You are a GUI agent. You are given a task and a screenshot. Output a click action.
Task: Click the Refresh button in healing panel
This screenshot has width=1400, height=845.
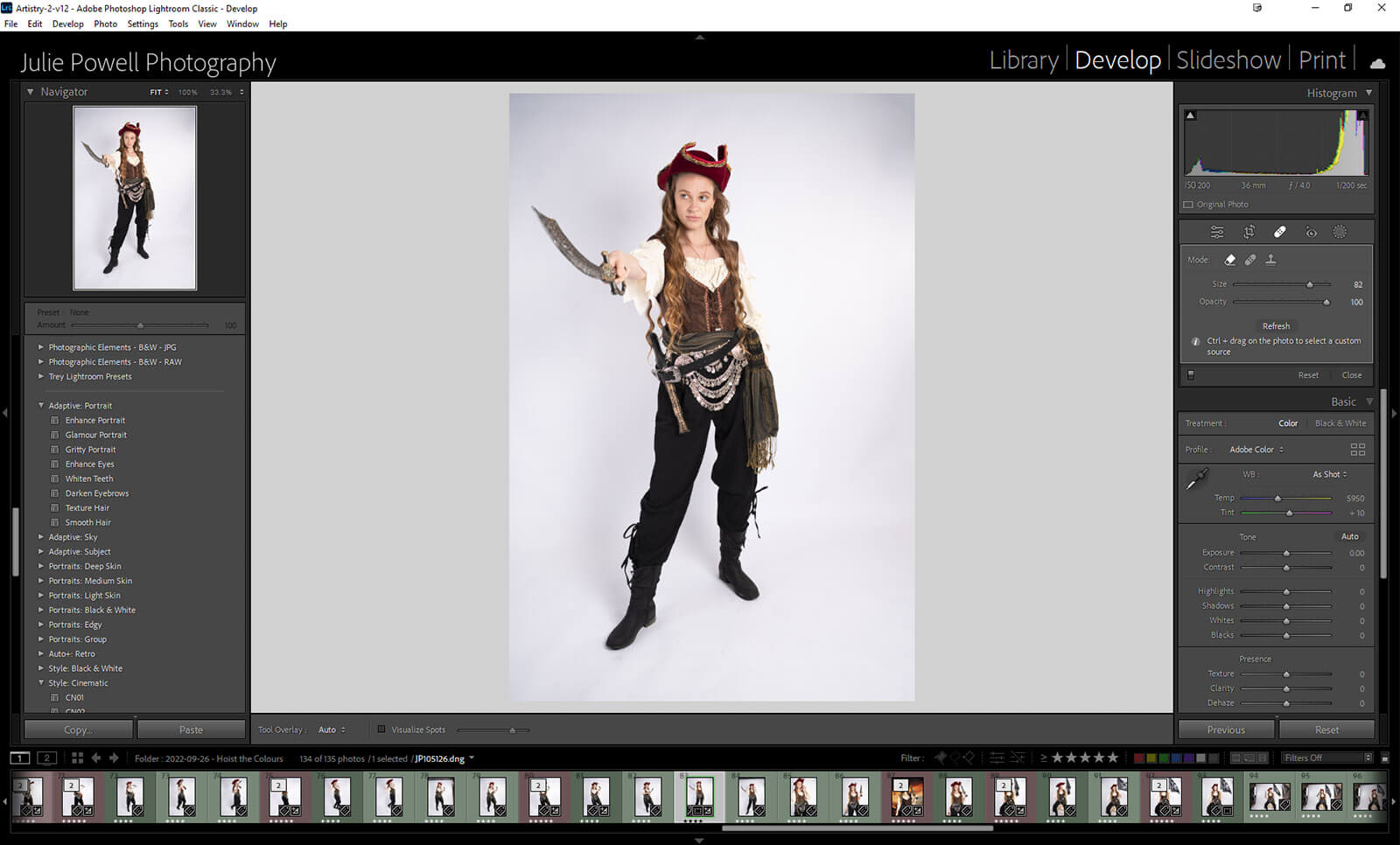pos(1276,326)
